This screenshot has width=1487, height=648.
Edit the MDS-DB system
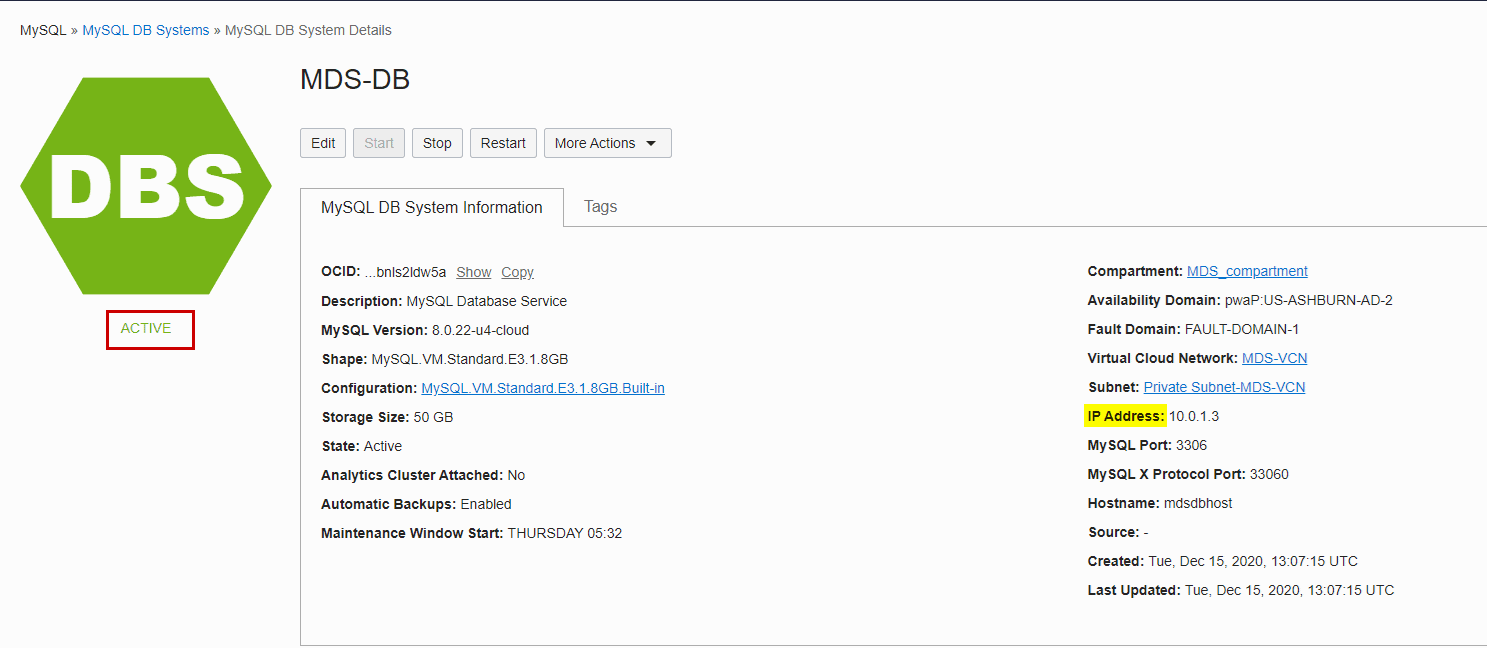323,142
